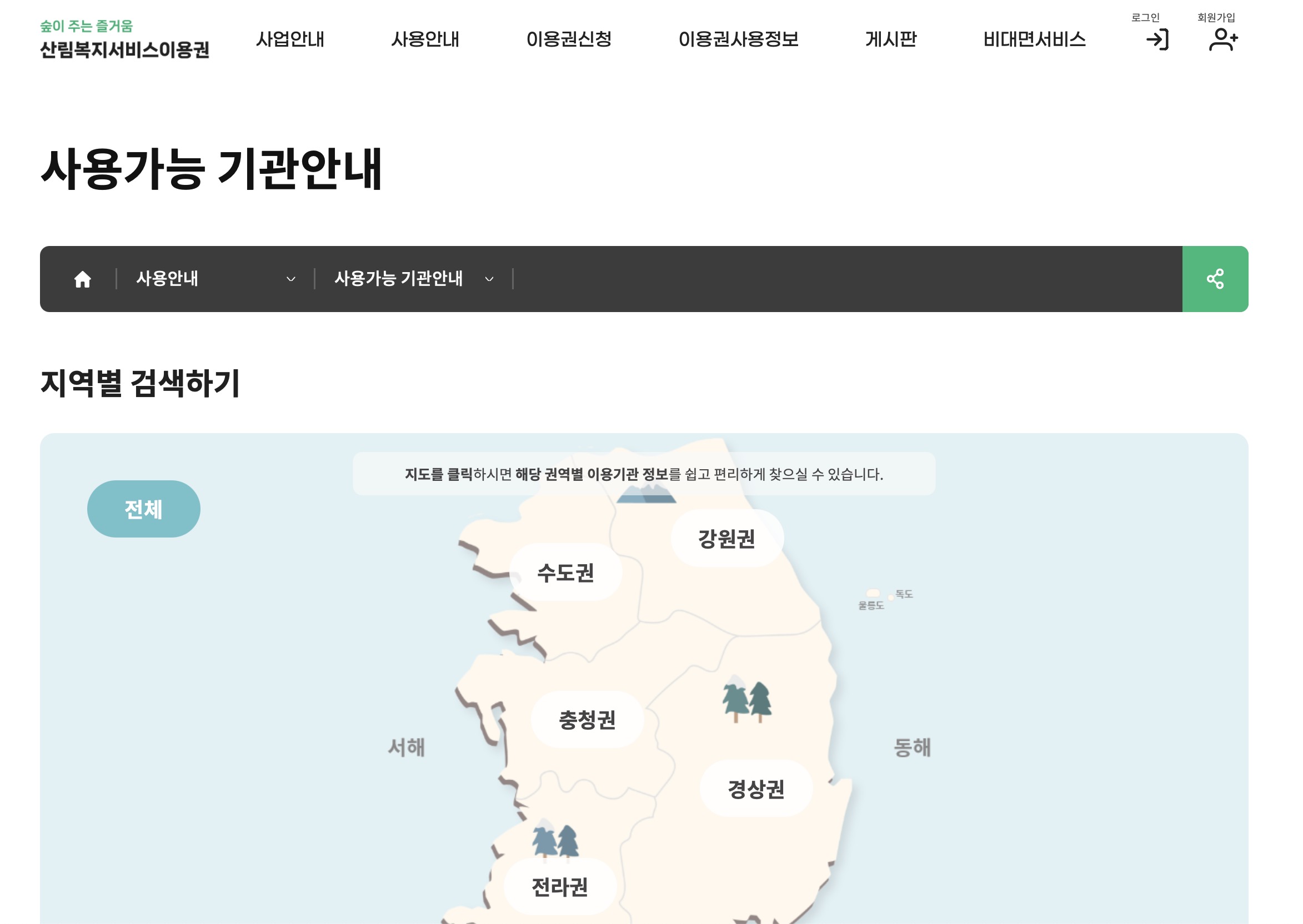1303x924 pixels.
Task: Select the 전체 region button
Action: coord(143,509)
